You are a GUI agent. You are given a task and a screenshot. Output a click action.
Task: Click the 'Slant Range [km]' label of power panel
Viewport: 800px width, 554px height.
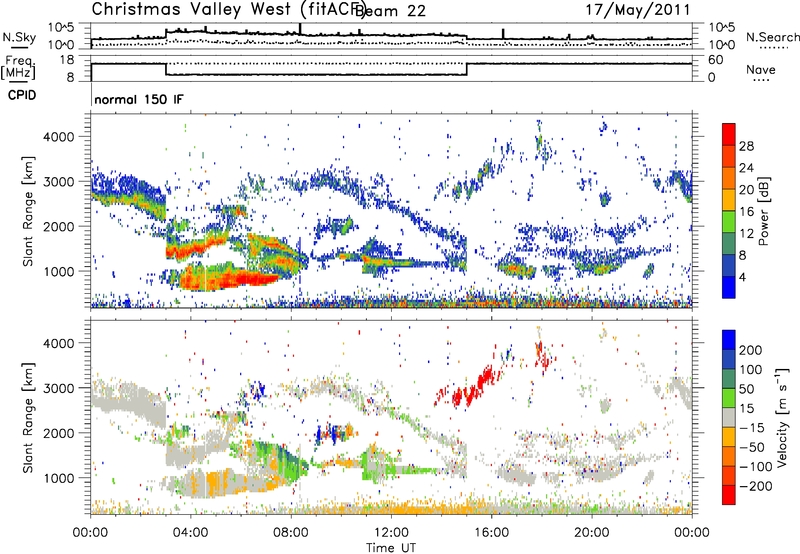28,211
